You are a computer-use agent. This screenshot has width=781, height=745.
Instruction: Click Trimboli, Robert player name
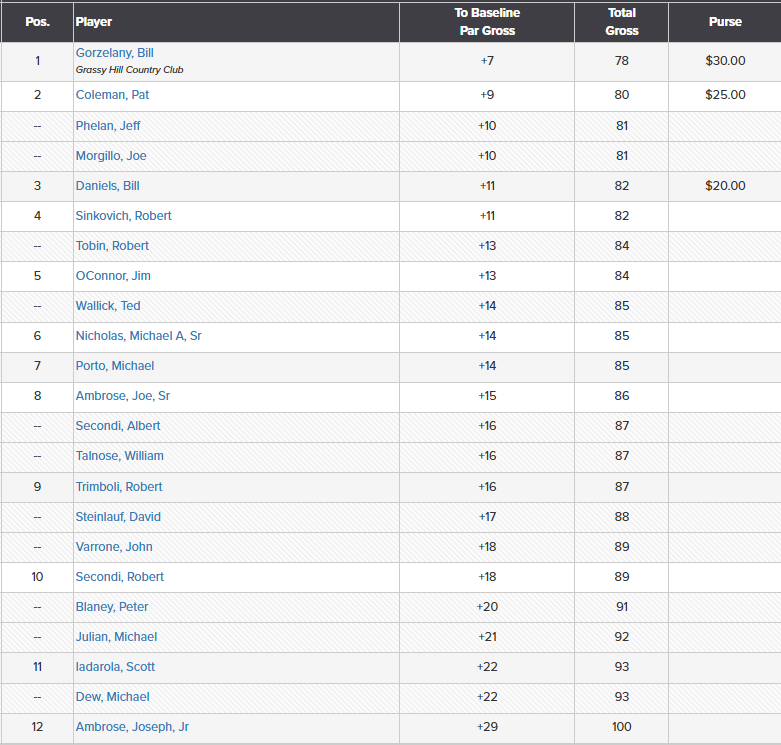(119, 487)
